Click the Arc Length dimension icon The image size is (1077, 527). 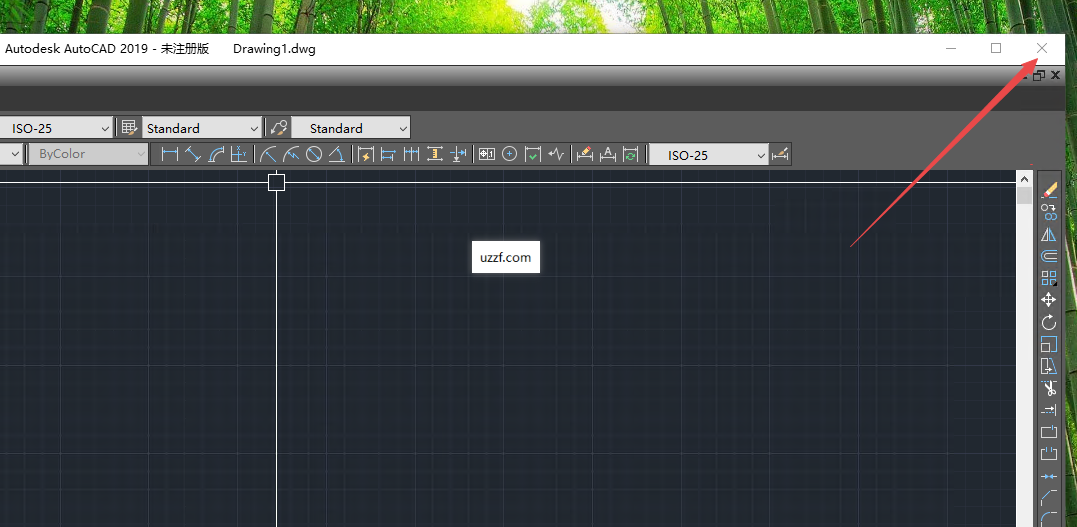216,154
